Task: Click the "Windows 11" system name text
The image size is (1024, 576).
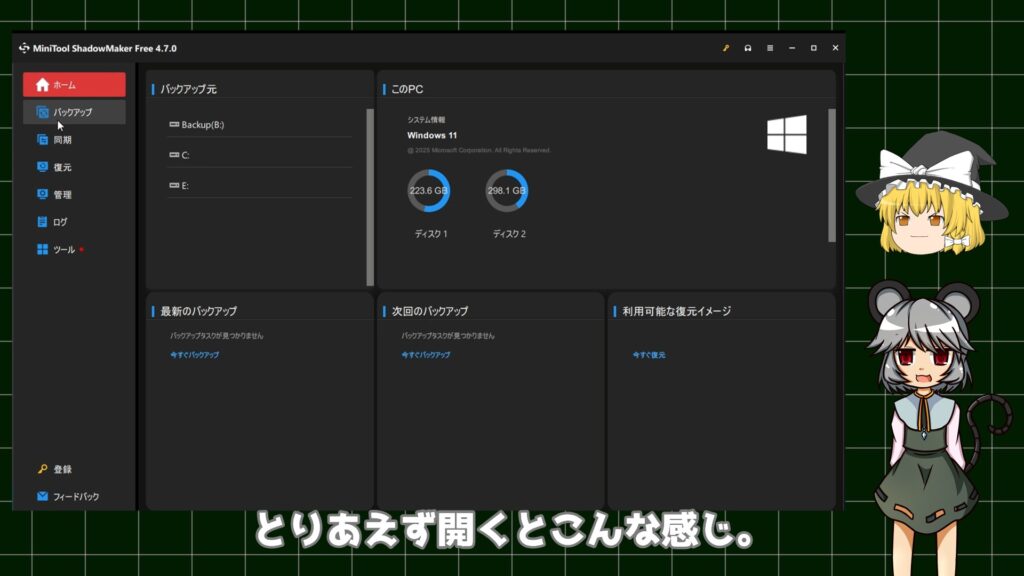Action: coord(432,135)
